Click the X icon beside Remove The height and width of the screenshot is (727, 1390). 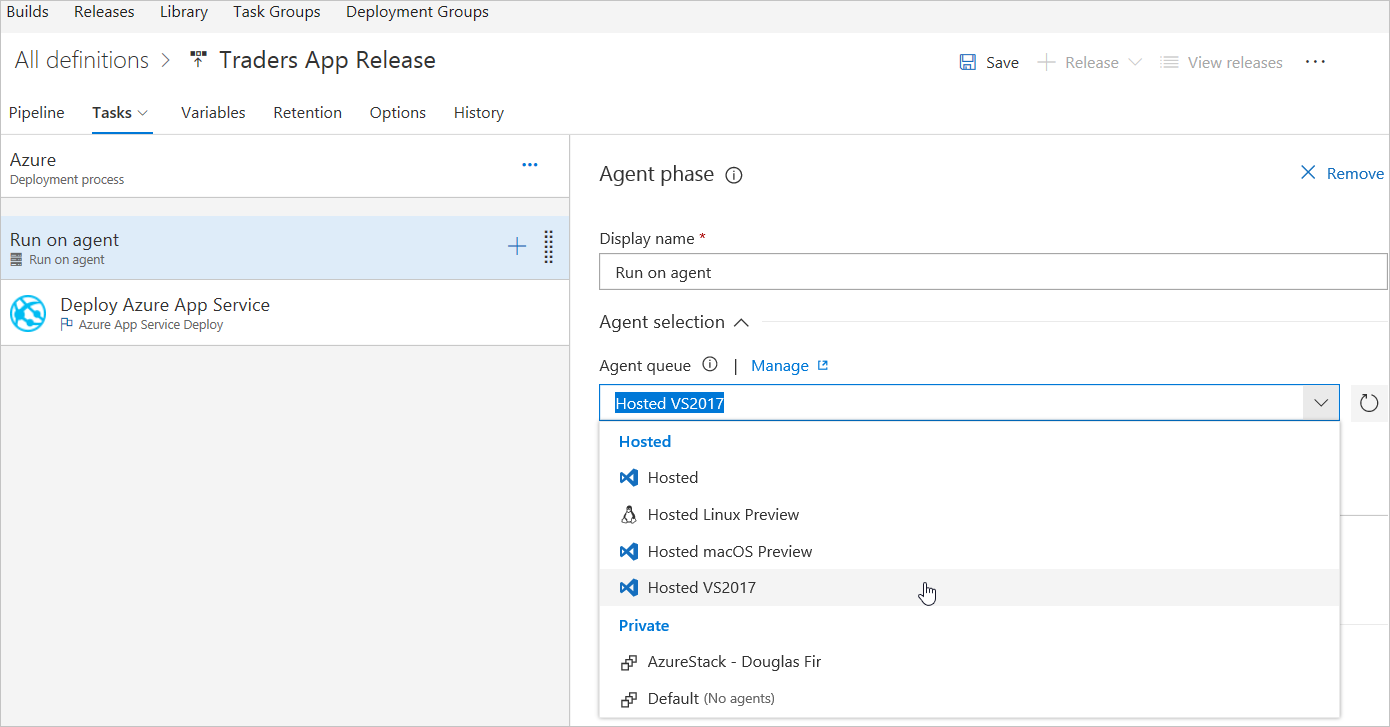click(x=1308, y=173)
